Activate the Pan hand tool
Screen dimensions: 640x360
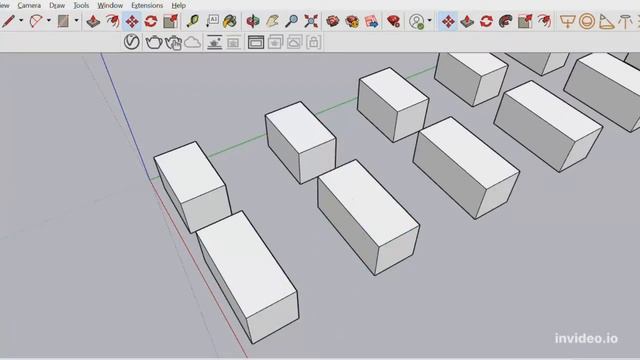272,21
